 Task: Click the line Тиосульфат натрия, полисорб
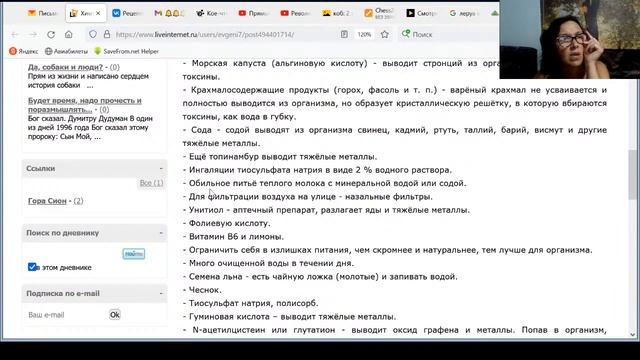[x=250, y=303]
